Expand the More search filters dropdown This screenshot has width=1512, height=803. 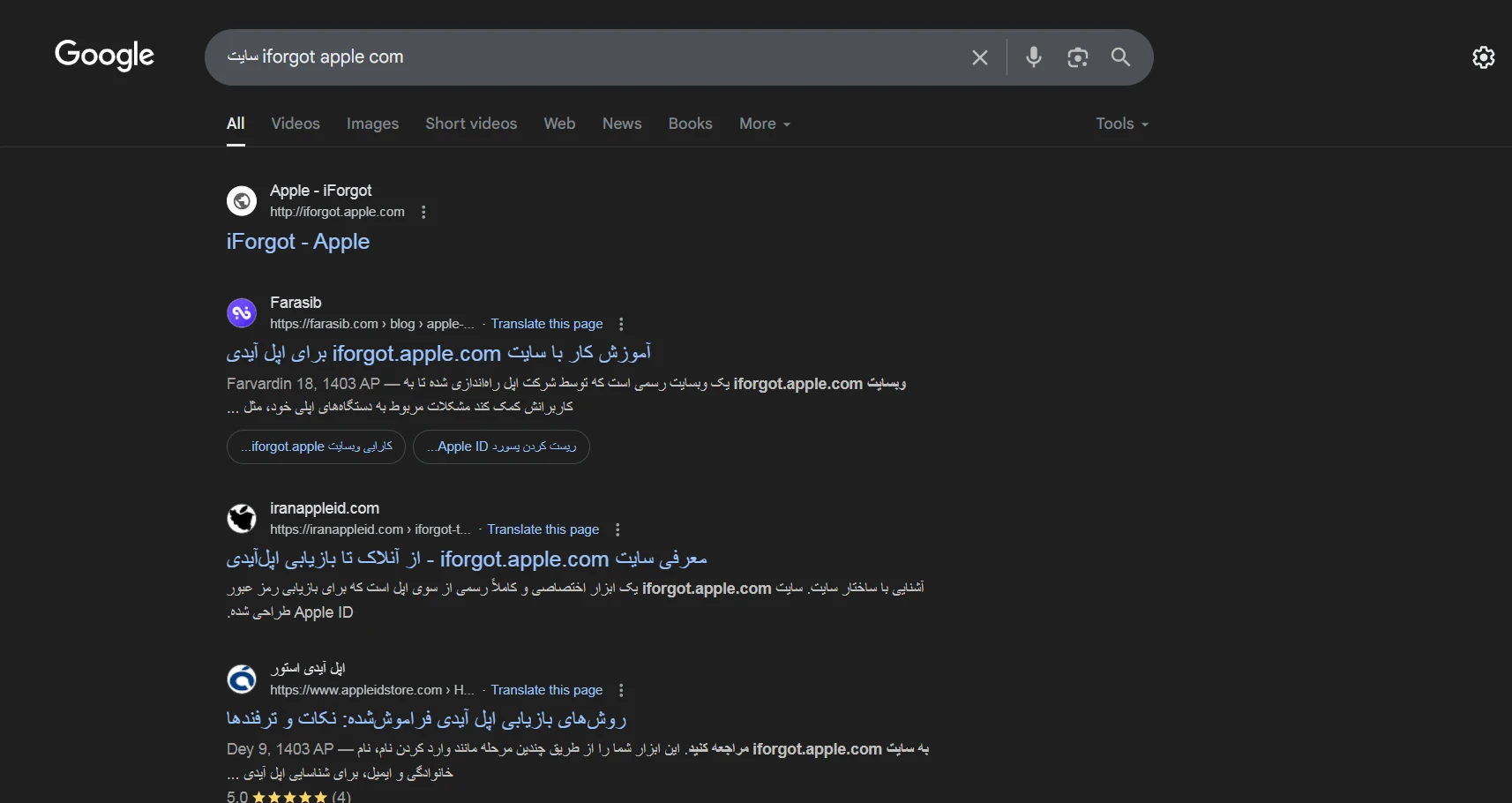click(764, 124)
